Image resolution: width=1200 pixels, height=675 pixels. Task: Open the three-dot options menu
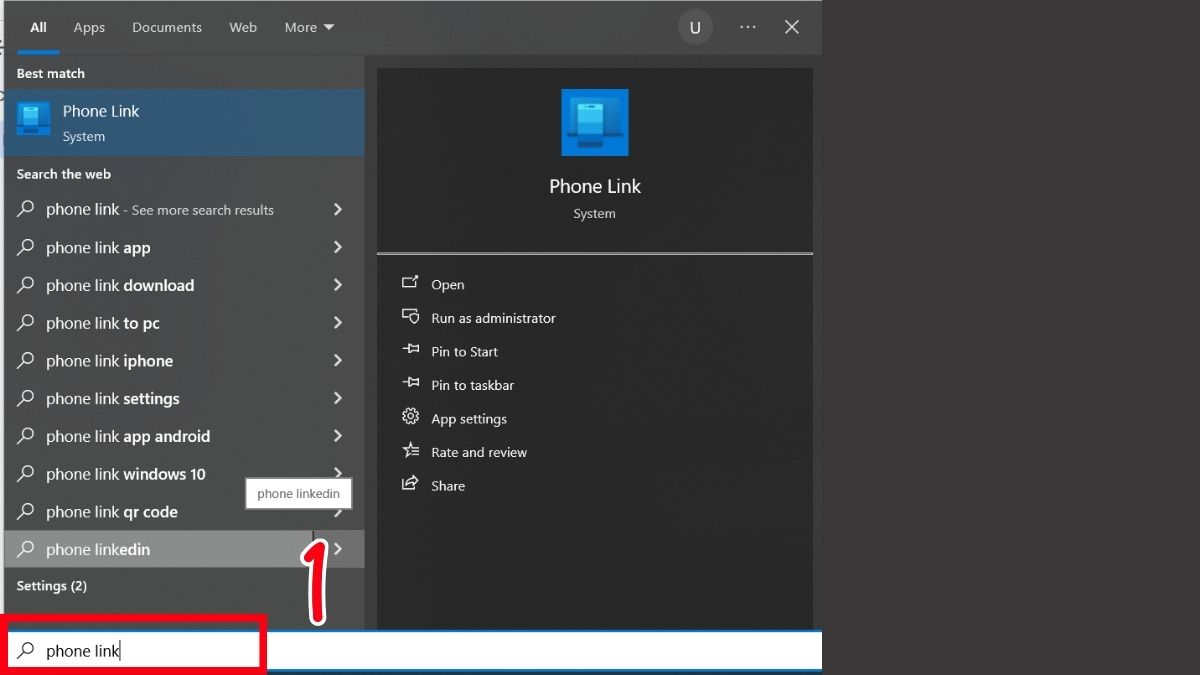pyautogui.click(x=748, y=27)
